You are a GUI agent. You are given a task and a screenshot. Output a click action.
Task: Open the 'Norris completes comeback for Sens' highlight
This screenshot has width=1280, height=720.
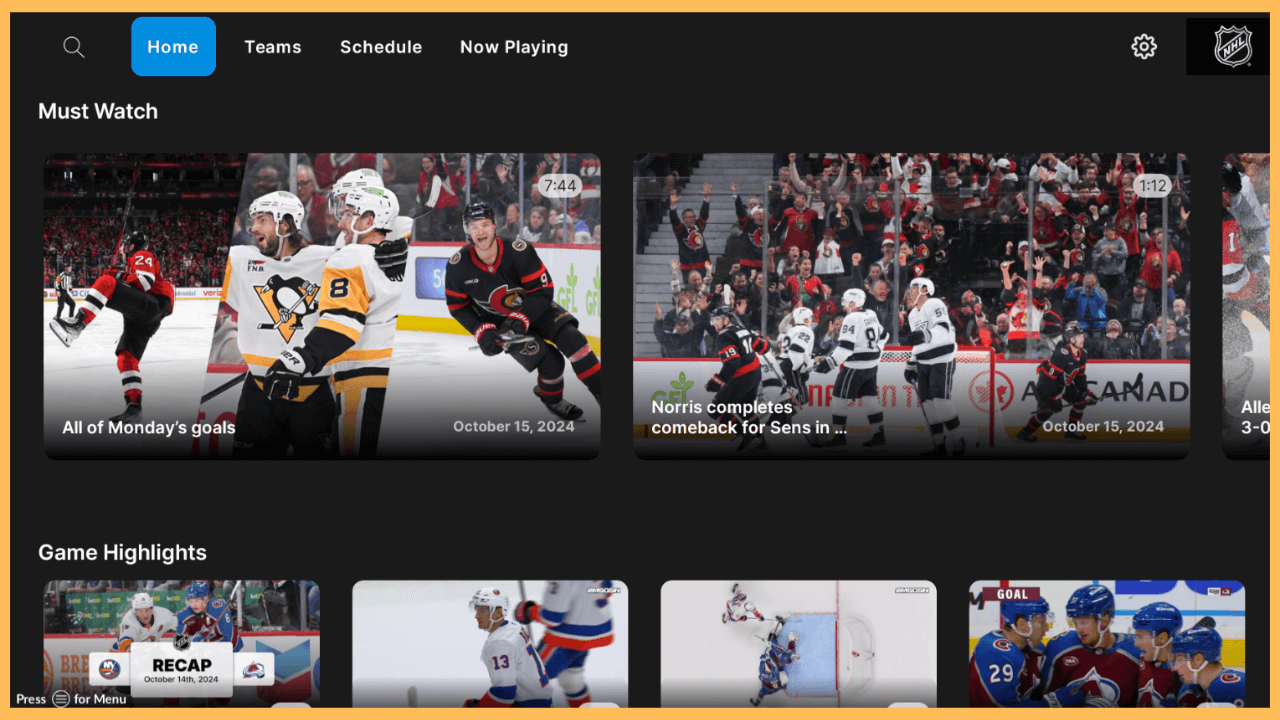(x=911, y=305)
